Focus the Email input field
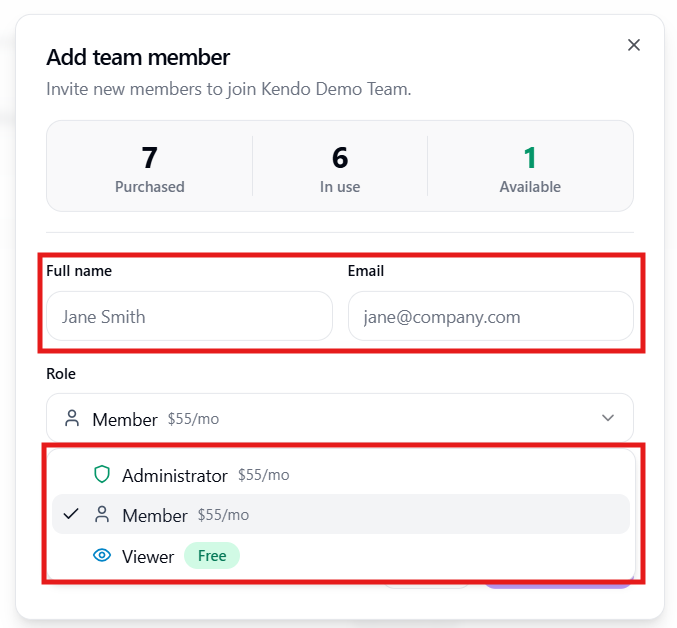Viewport: 677px width, 628px height. [490, 317]
